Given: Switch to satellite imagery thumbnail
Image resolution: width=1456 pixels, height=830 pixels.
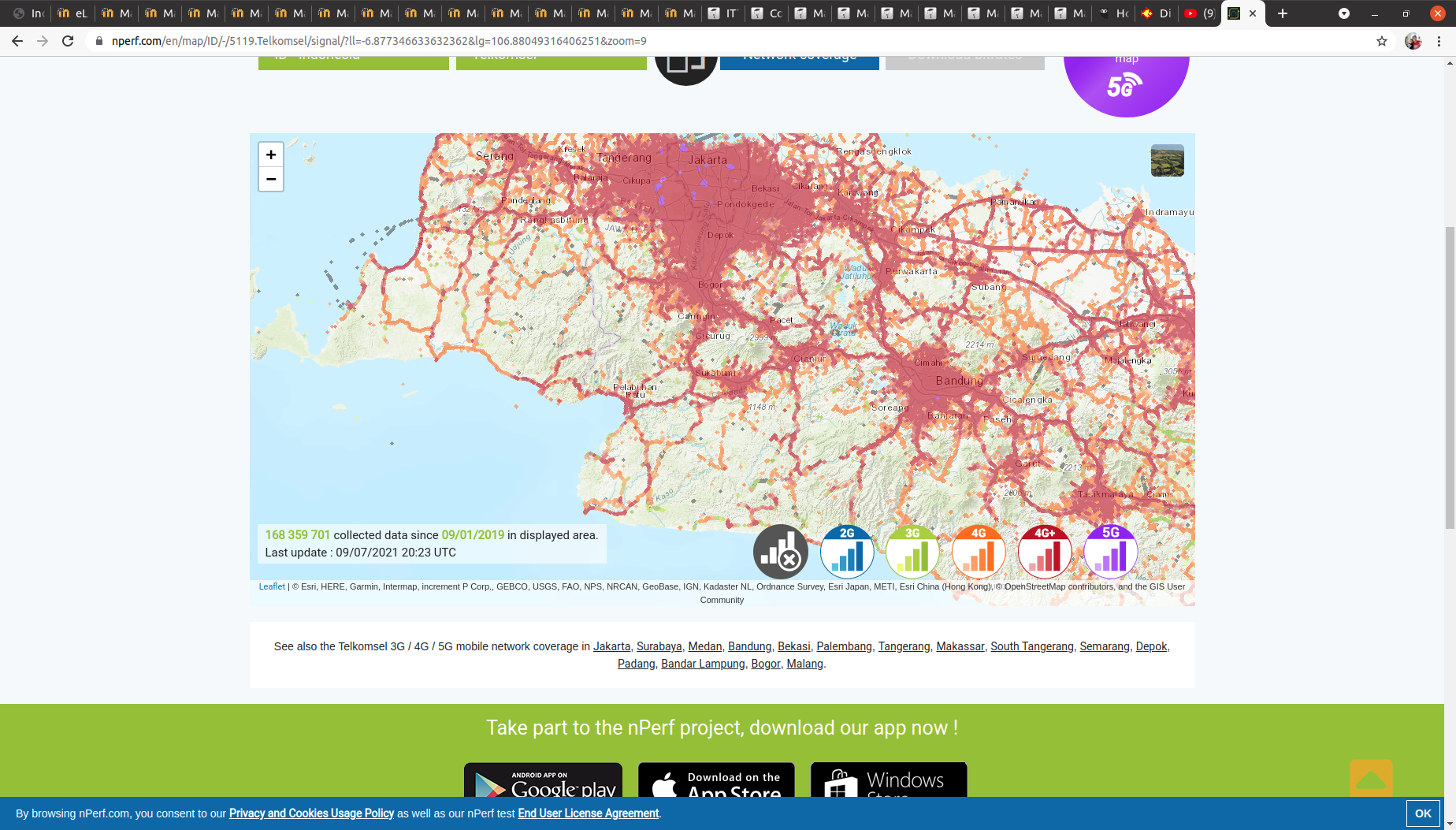Looking at the screenshot, I should pyautogui.click(x=1167, y=161).
